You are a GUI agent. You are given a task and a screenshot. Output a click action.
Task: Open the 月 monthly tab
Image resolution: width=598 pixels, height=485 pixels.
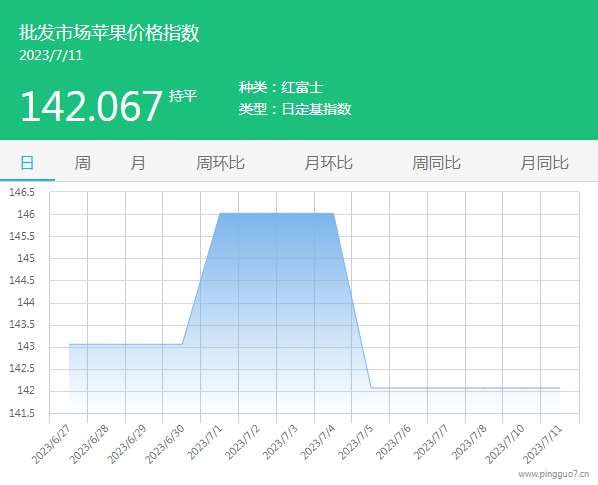point(138,163)
